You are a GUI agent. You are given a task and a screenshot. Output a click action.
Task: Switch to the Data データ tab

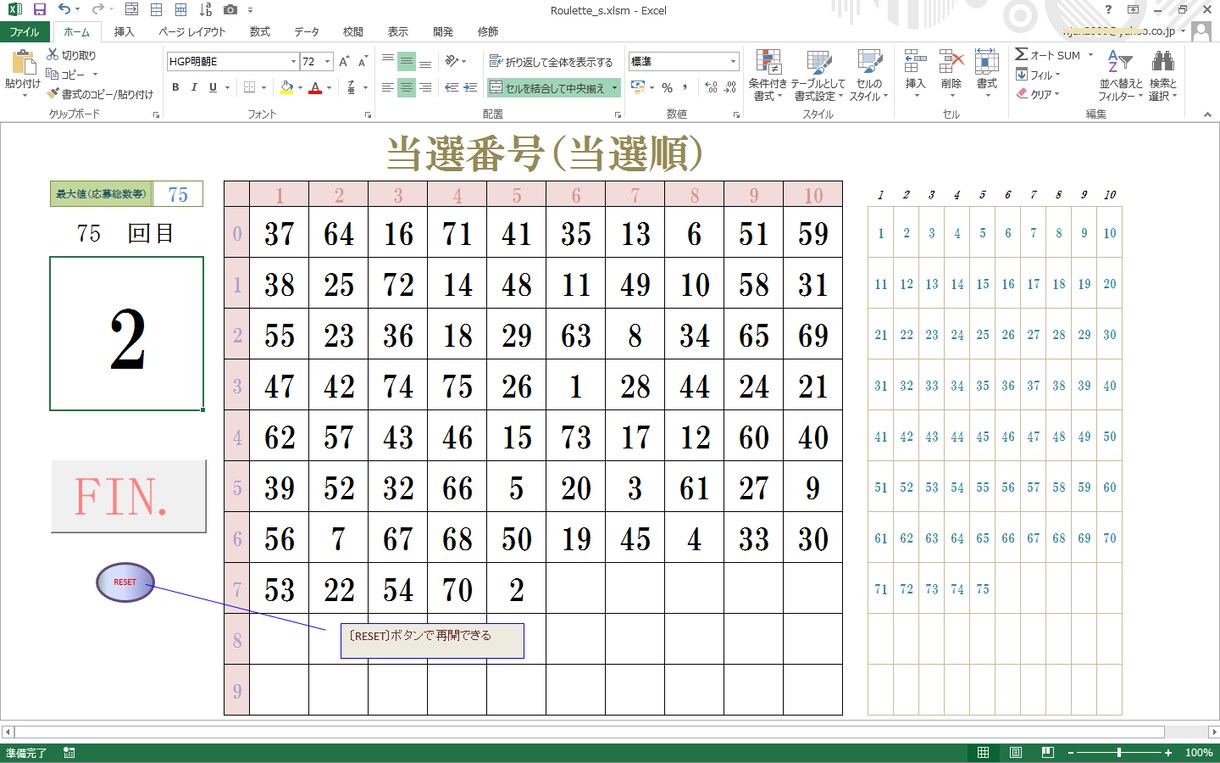coord(307,32)
